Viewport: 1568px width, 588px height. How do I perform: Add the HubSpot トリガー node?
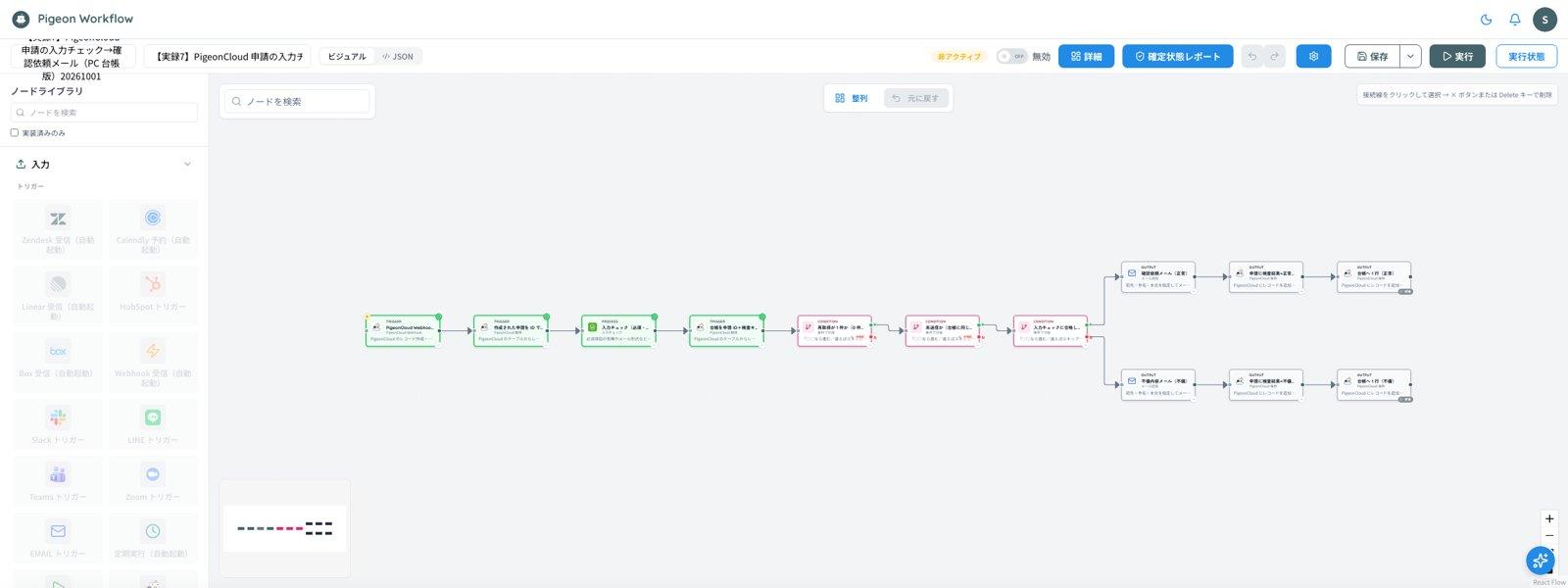click(x=153, y=297)
